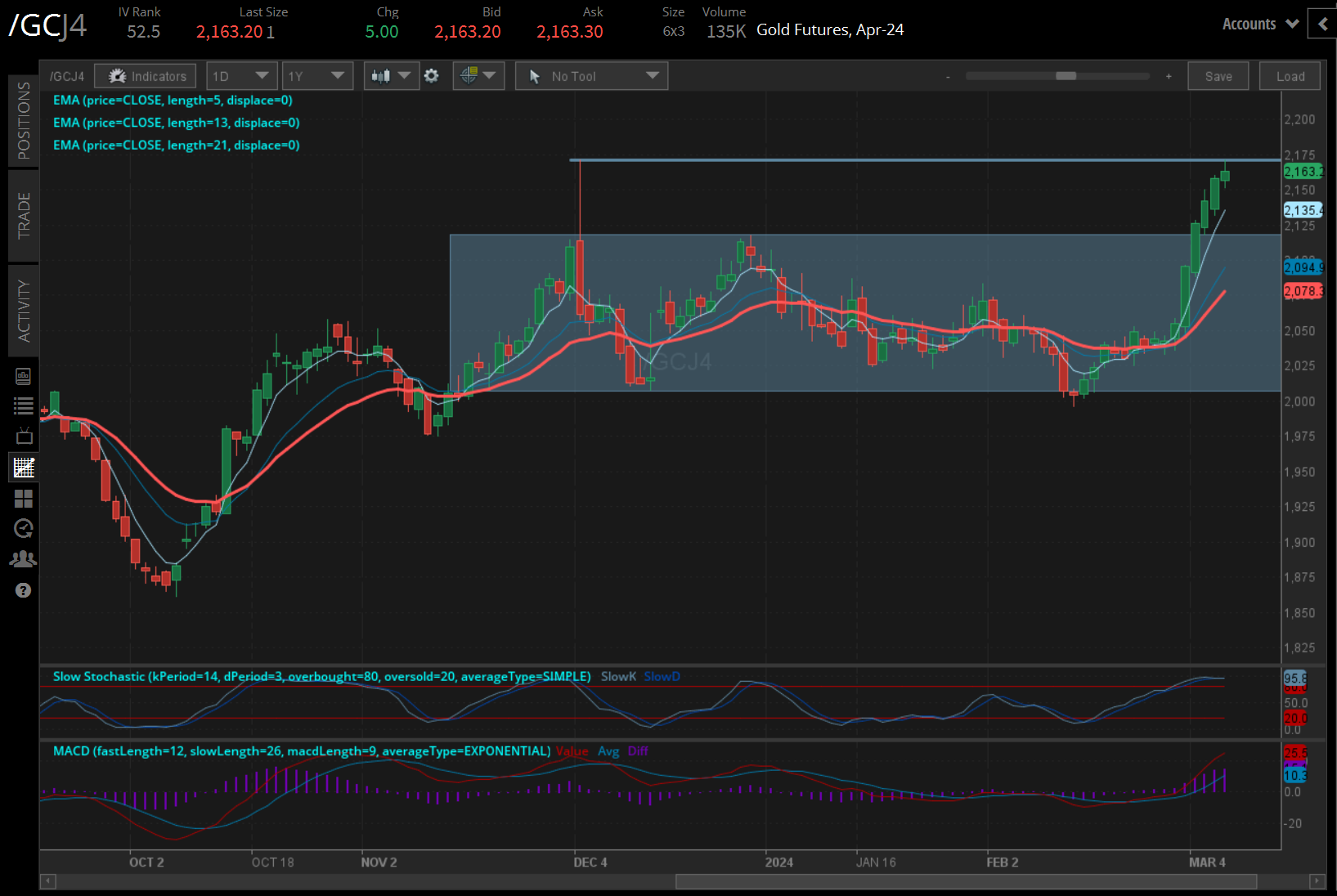Open the 1D timeframe dropdown
This screenshot has height=896, width=1337.
click(x=242, y=75)
